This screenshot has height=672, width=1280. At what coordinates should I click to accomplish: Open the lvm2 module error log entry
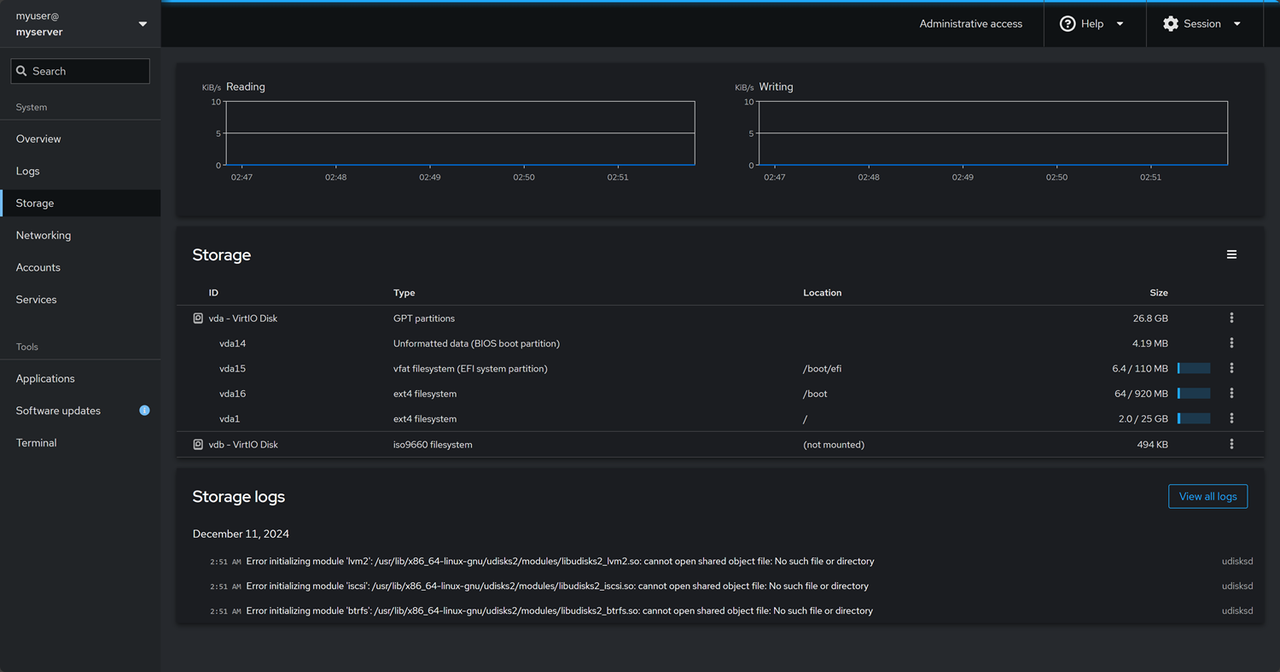click(x=718, y=561)
